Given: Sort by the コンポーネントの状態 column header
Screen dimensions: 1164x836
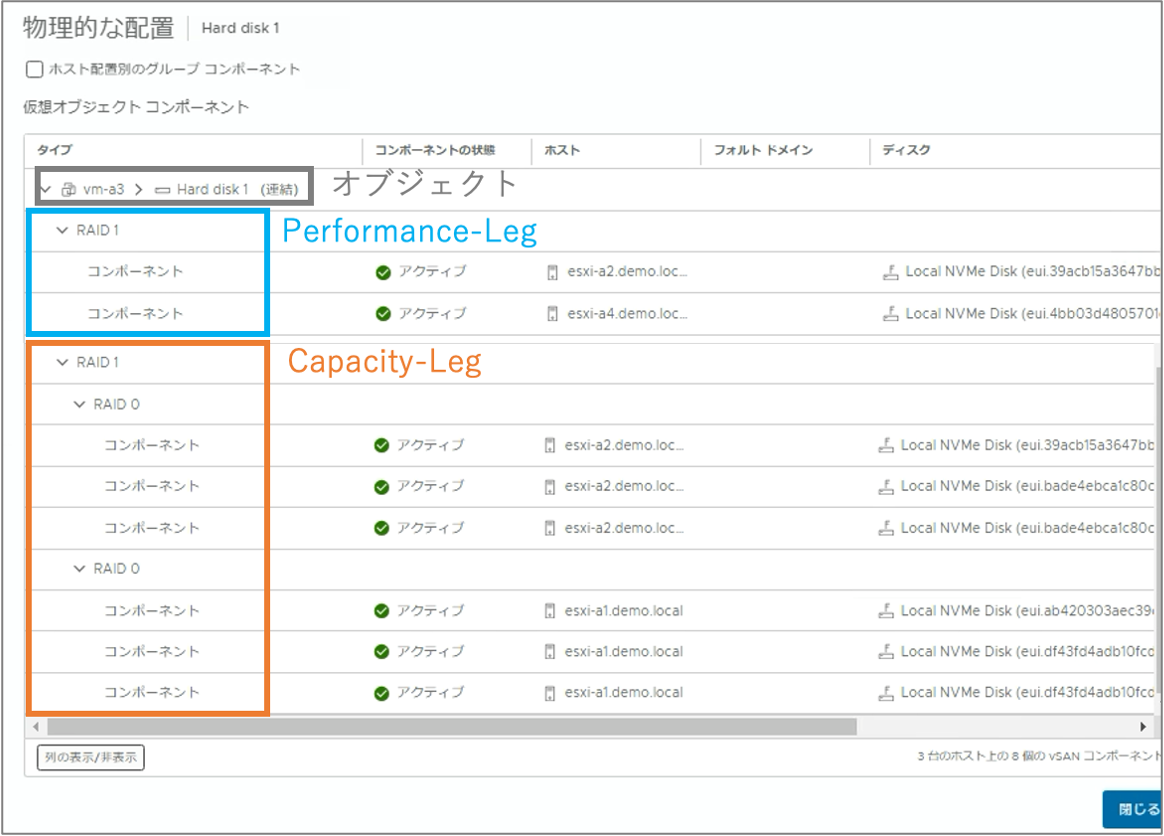Looking at the screenshot, I should pos(435,150).
